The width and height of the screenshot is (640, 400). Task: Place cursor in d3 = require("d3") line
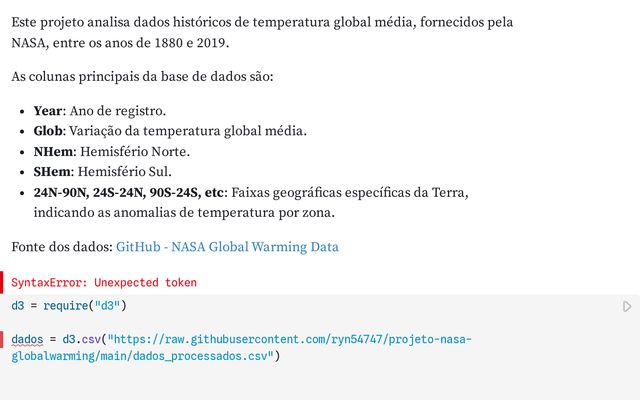click(x=69, y=306)
